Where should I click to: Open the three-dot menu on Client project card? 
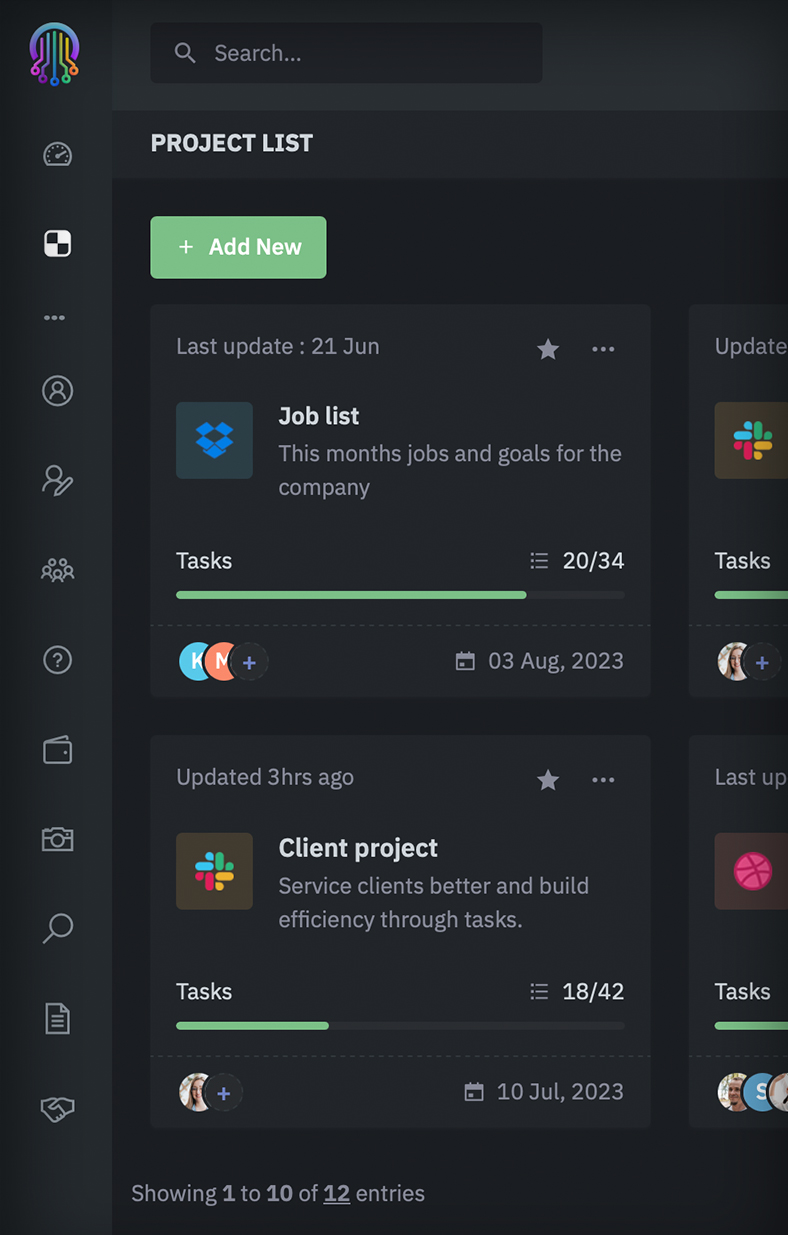click(x=603, y=780)
